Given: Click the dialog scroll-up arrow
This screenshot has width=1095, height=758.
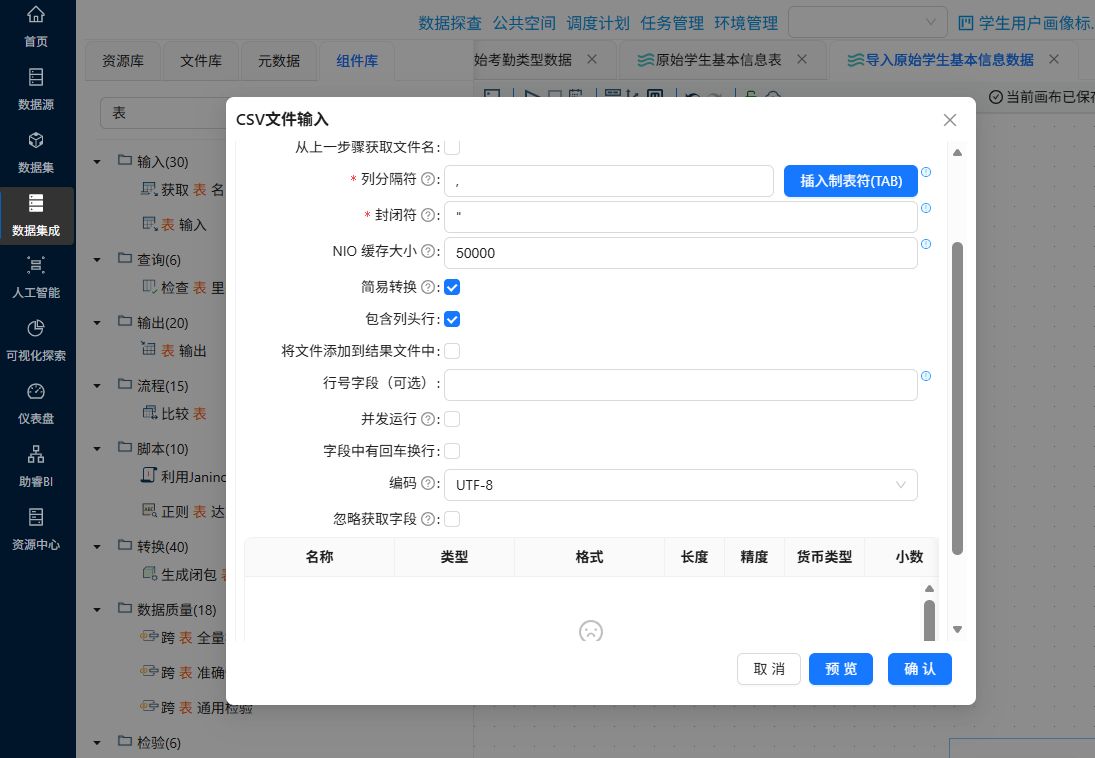Looking at the screenshot, I should click(x=957, y=152).
